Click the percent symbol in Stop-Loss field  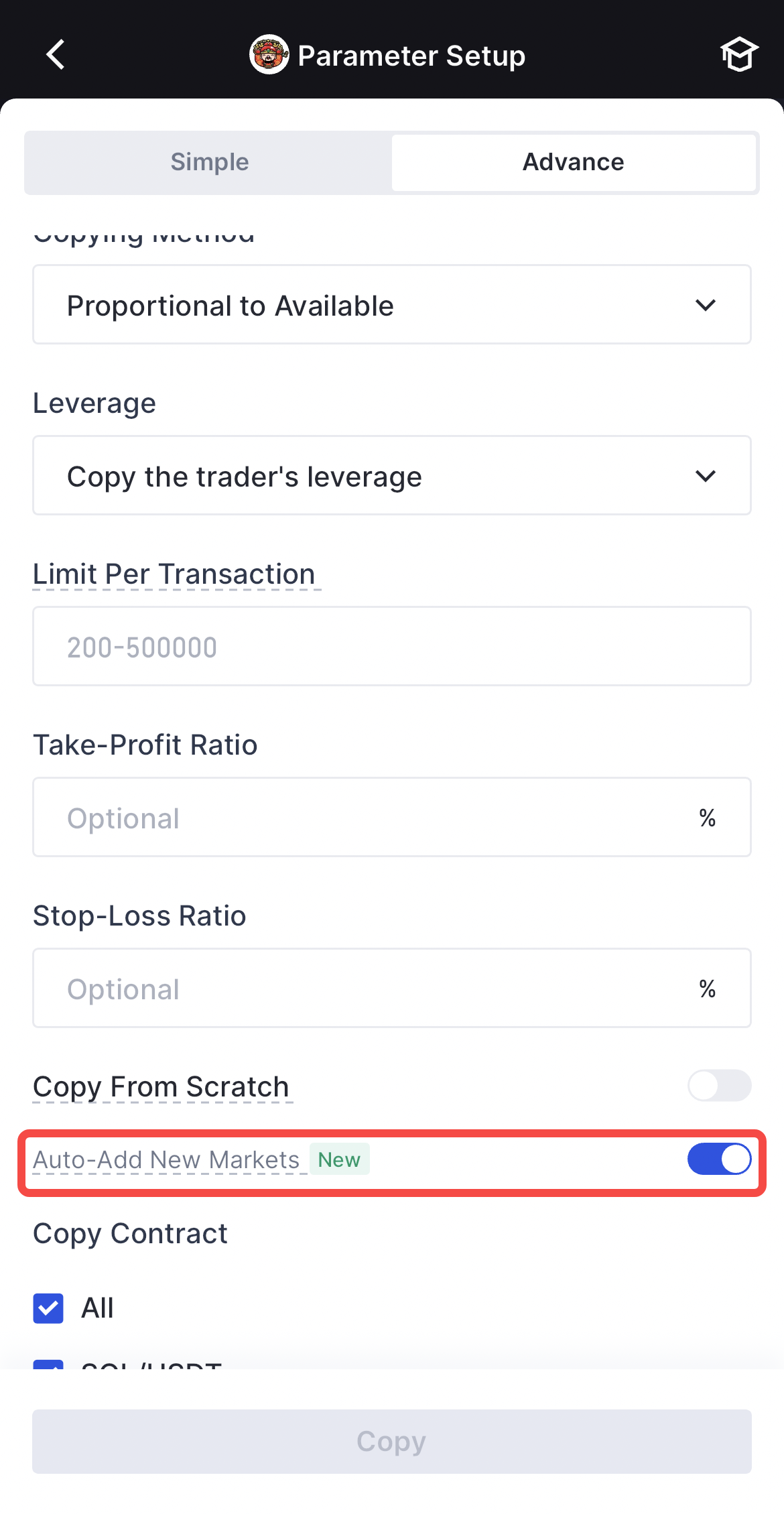tap(707, 989)
